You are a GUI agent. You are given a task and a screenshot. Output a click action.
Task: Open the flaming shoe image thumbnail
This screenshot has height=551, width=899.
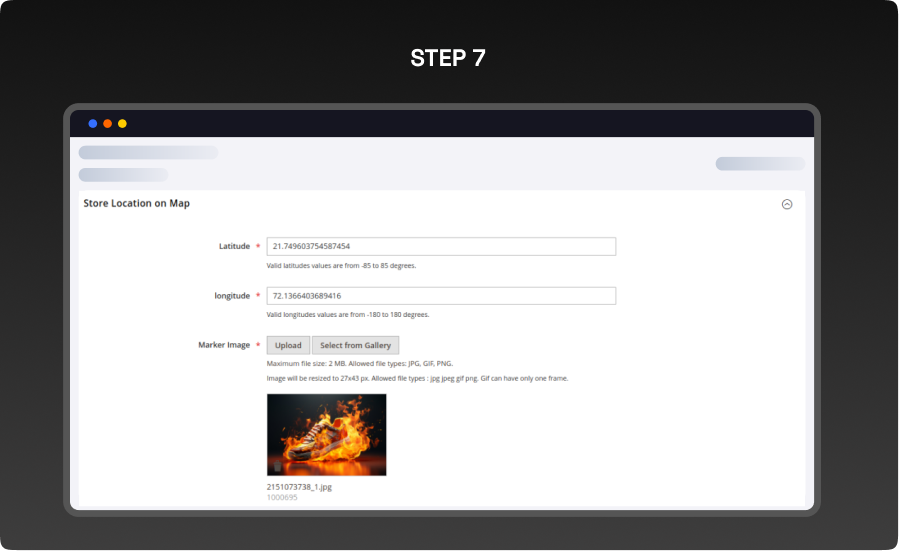(326, 434)
